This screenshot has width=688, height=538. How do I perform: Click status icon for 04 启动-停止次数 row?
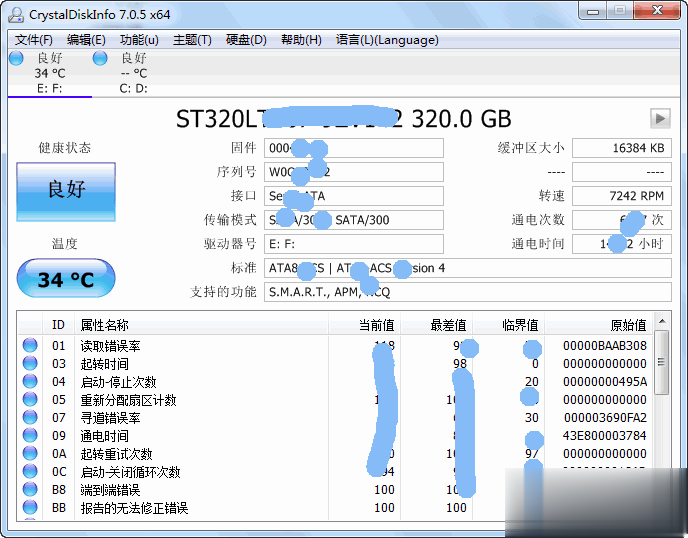pos(30,381)
